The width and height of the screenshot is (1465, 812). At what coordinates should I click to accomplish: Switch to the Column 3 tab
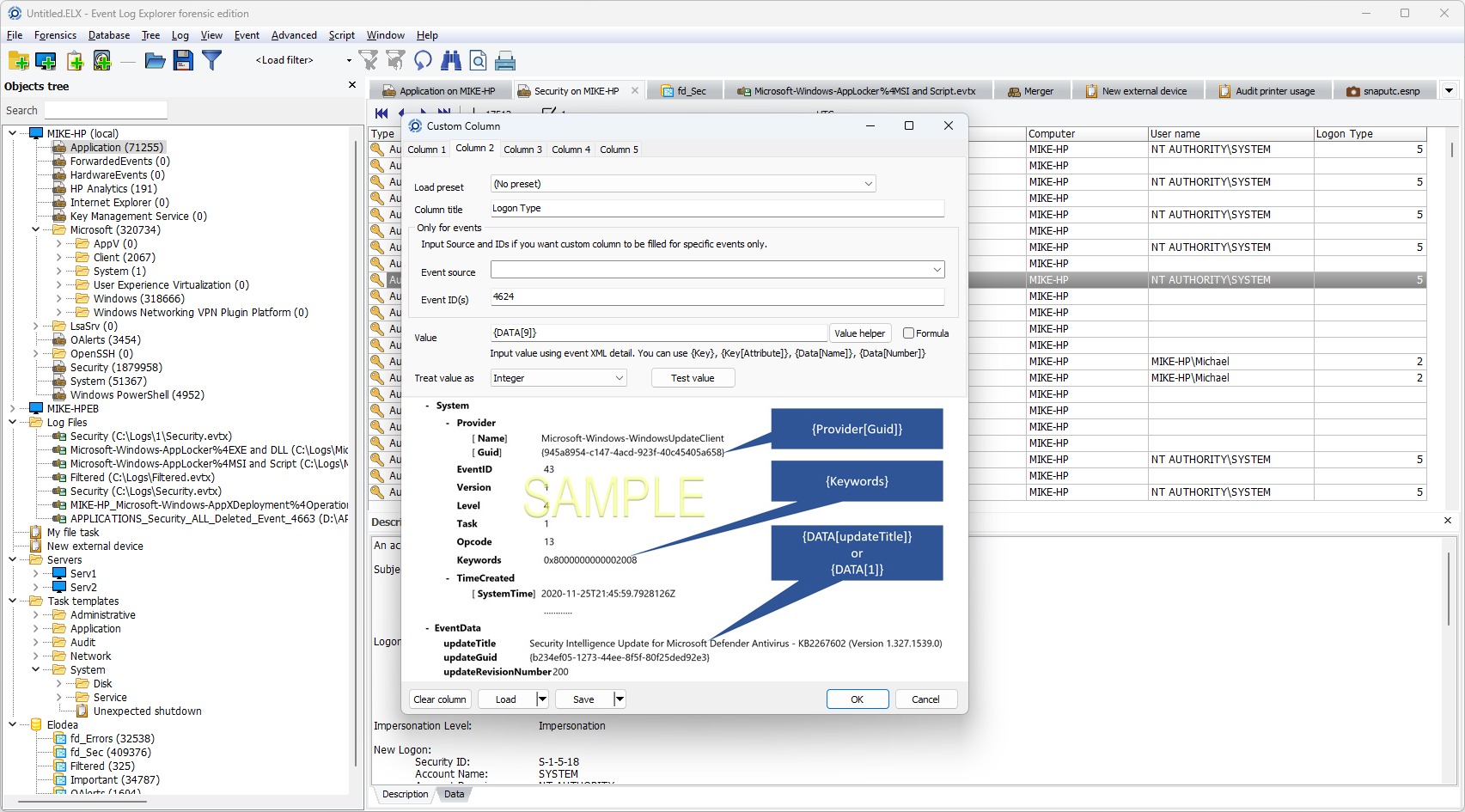522,150
